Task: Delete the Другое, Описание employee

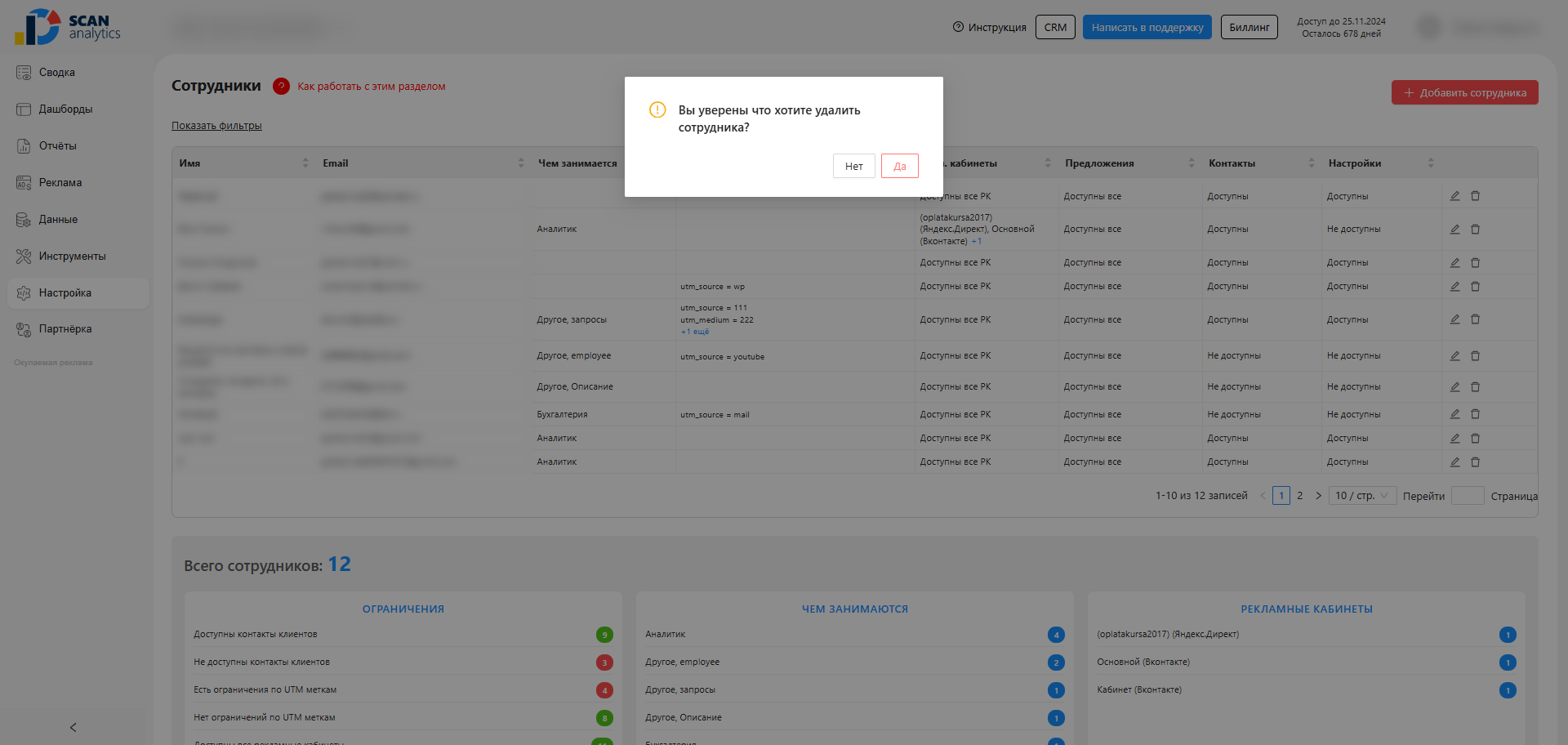Action: tap(1475, 387)
